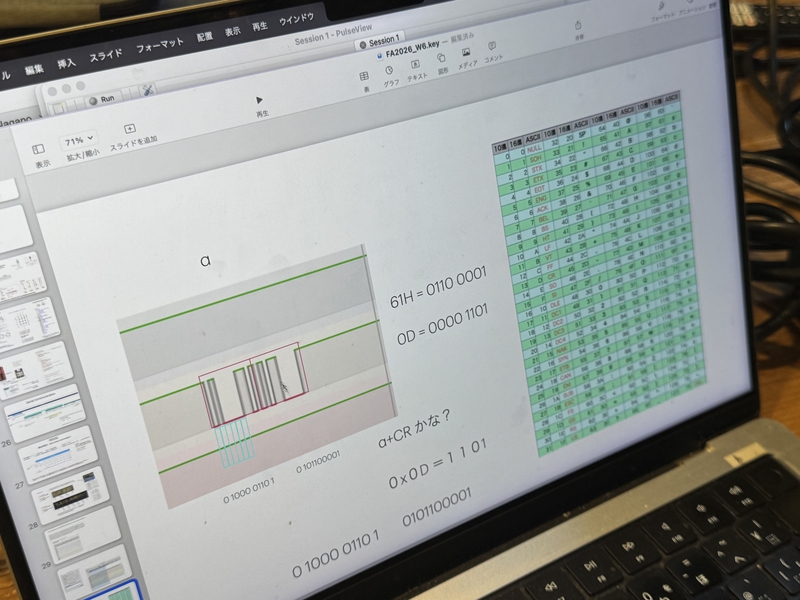
Task: Open the 編集 menu
Action: [34, 70]
